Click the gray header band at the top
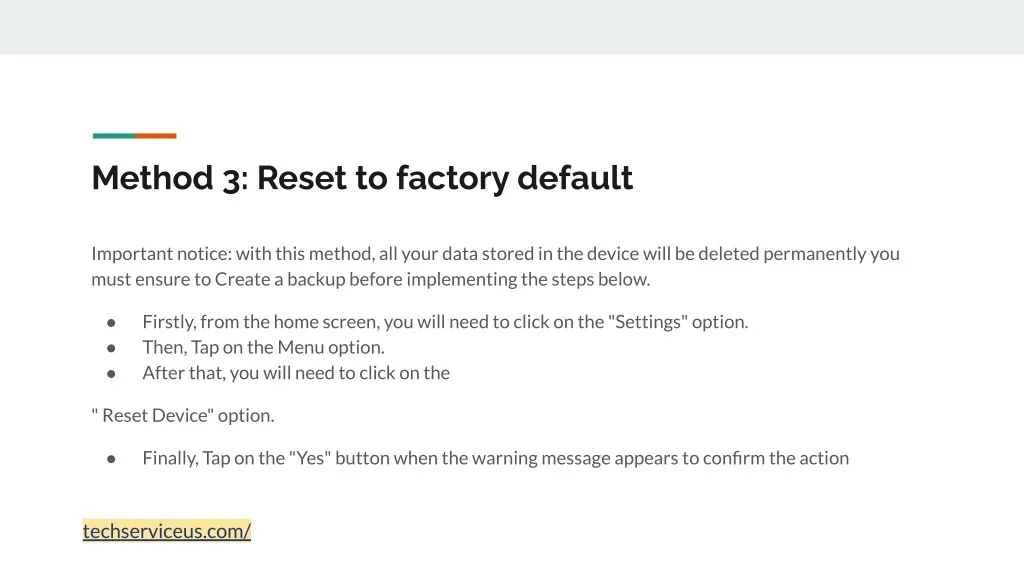 click(512, 27)
